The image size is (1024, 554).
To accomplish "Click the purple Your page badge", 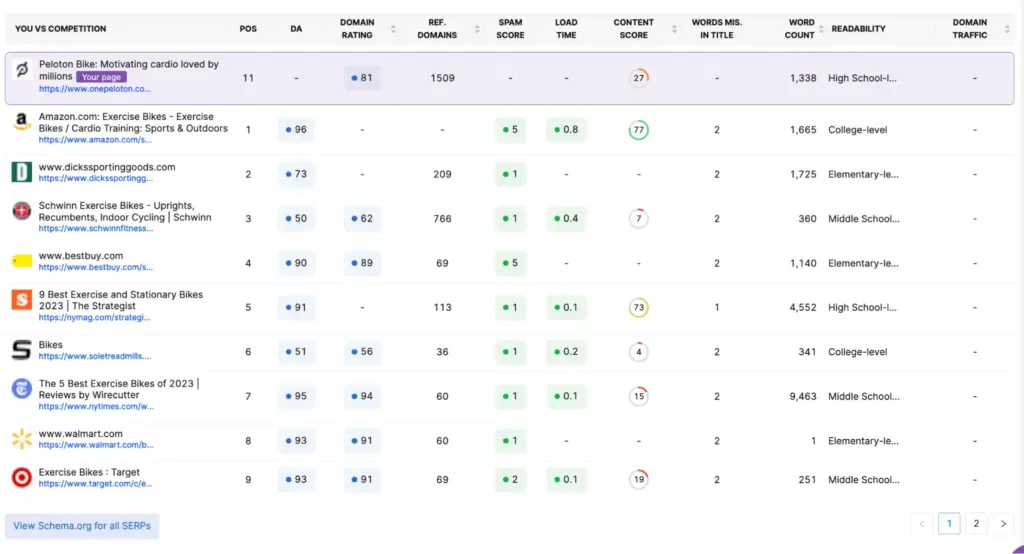I will (x=101, y=76).
